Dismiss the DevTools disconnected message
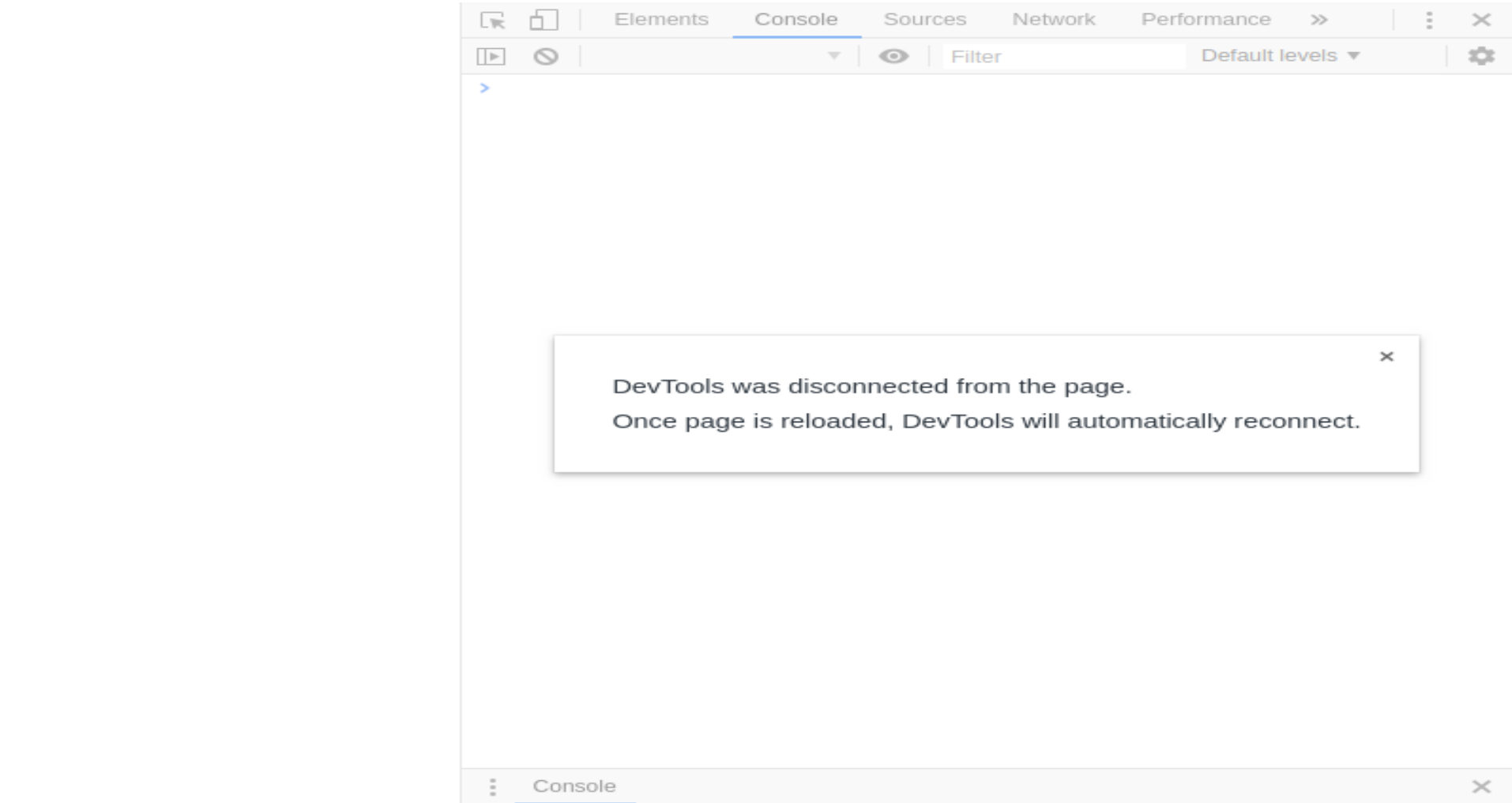The image size is (1512, 803). pos(1386,357)
